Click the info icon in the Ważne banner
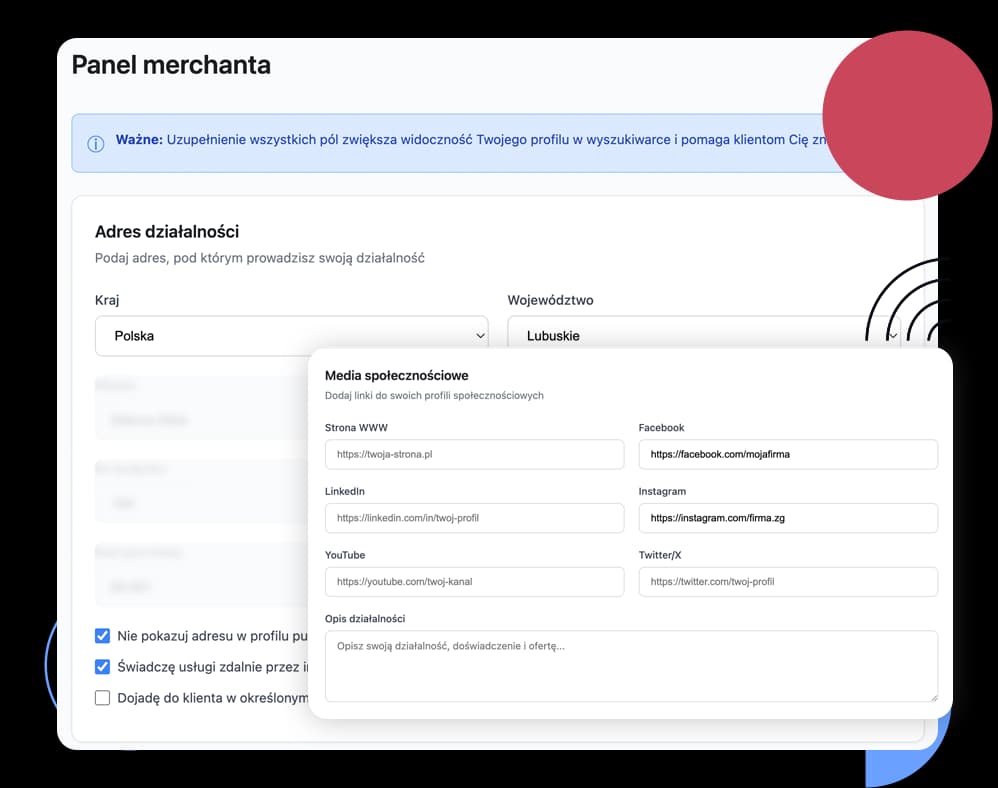This screenshot has height=788, width=998. pyautogui.click(x=95, y=144)
